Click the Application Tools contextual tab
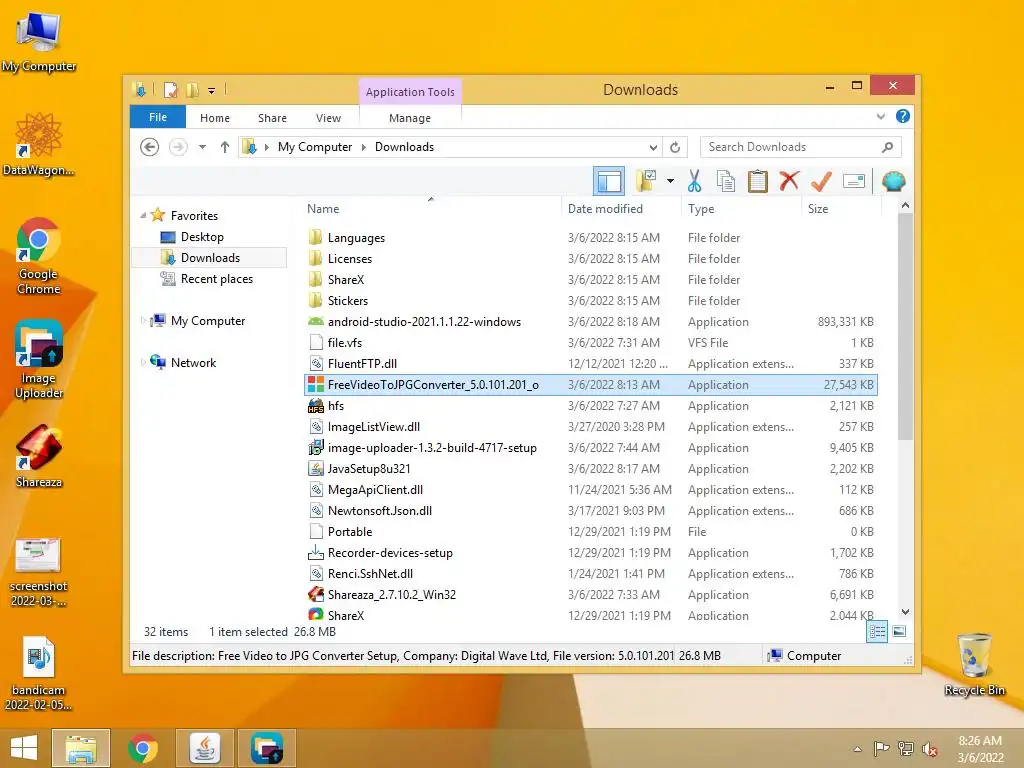The width and height of the screenshot is (1024, 768). coord(410,92)
